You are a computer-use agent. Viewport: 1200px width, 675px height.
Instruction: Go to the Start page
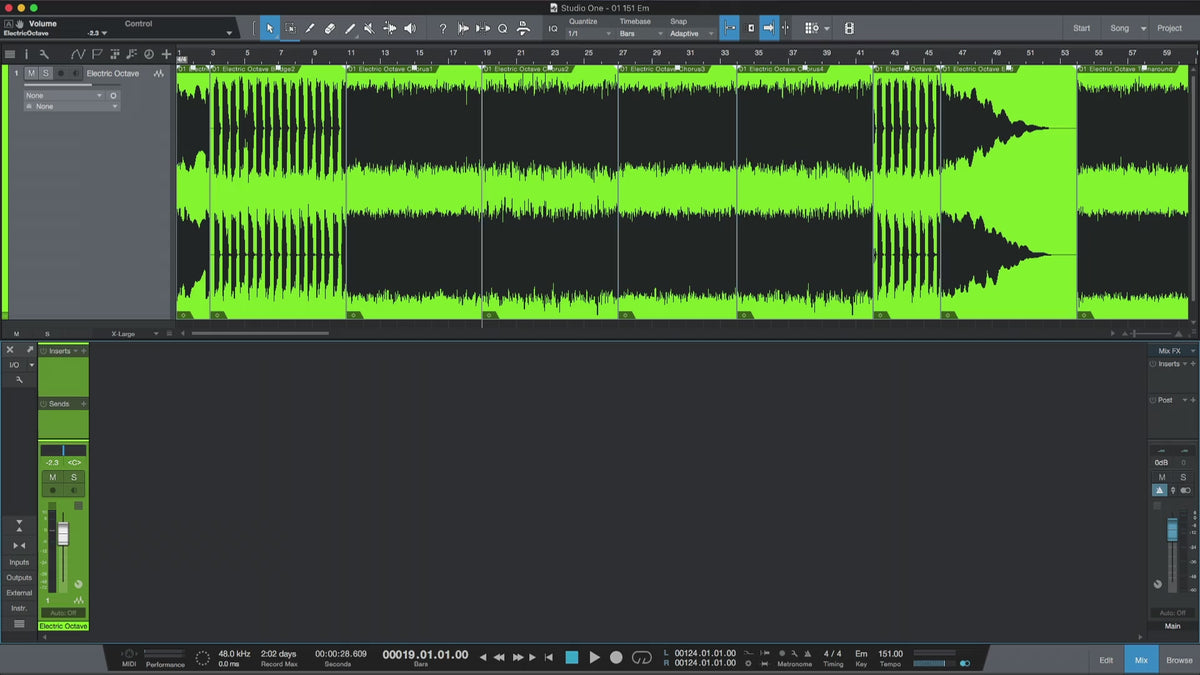[1082, 28]
